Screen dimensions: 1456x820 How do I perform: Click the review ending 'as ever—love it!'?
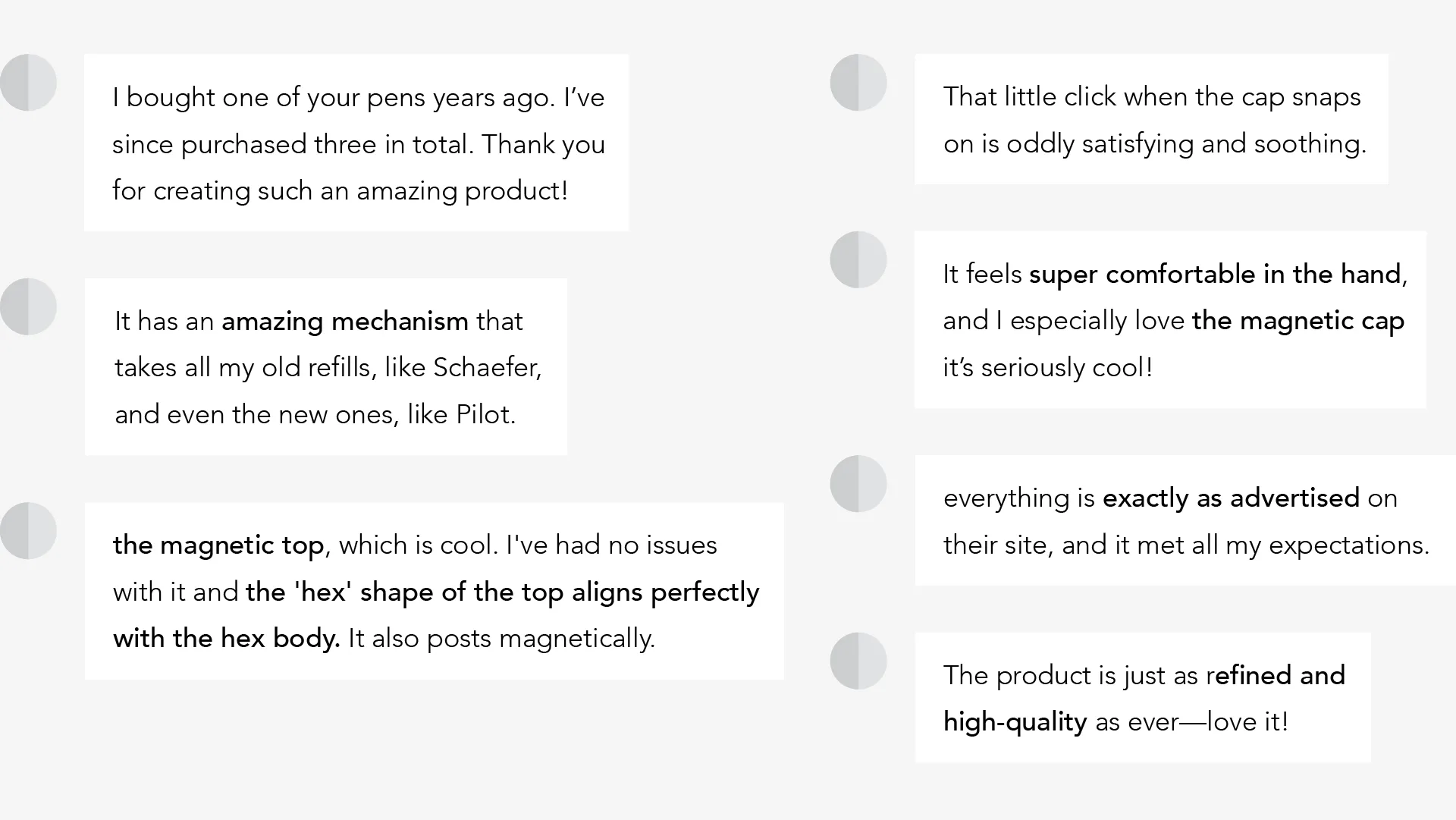(1143, 697)
